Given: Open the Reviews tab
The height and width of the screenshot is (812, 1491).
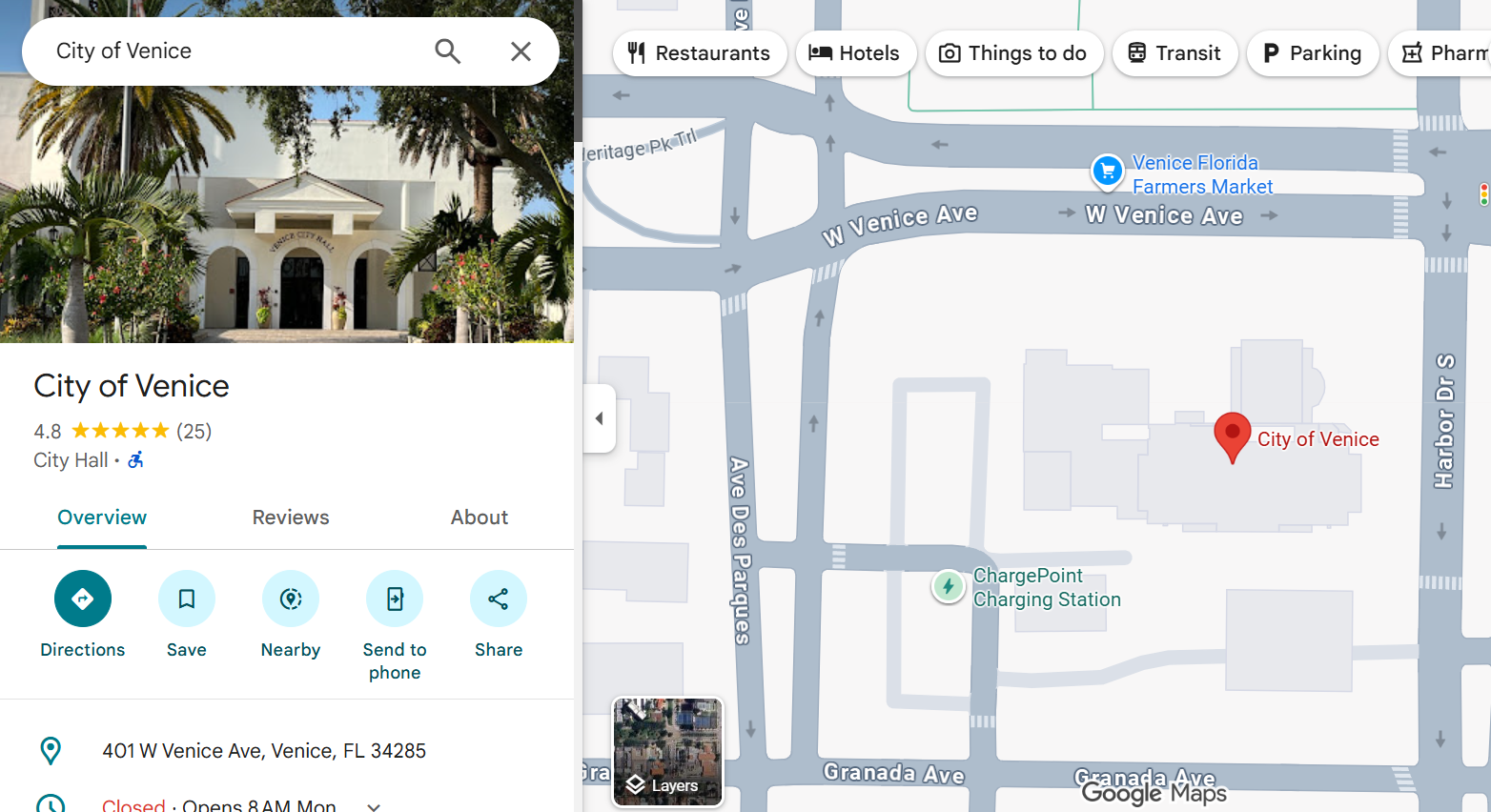Looking at the screenshot, I should (x=291, y=518).
